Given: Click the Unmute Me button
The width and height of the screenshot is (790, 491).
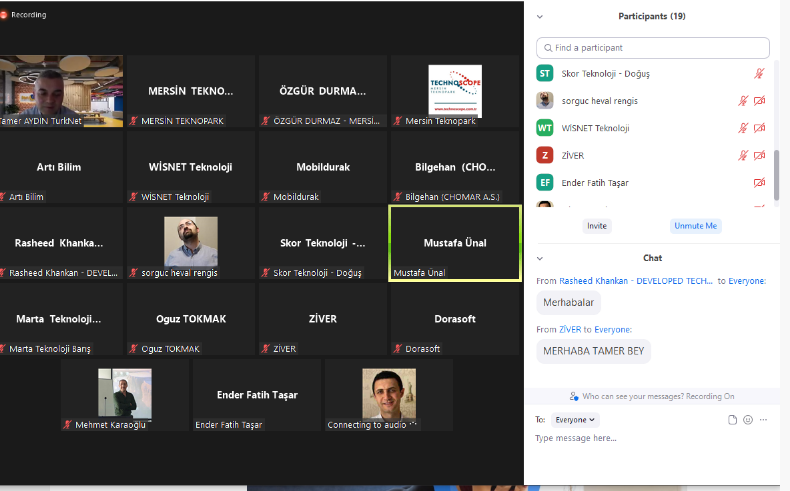Looking at the screenshot, I should point(695,226).
